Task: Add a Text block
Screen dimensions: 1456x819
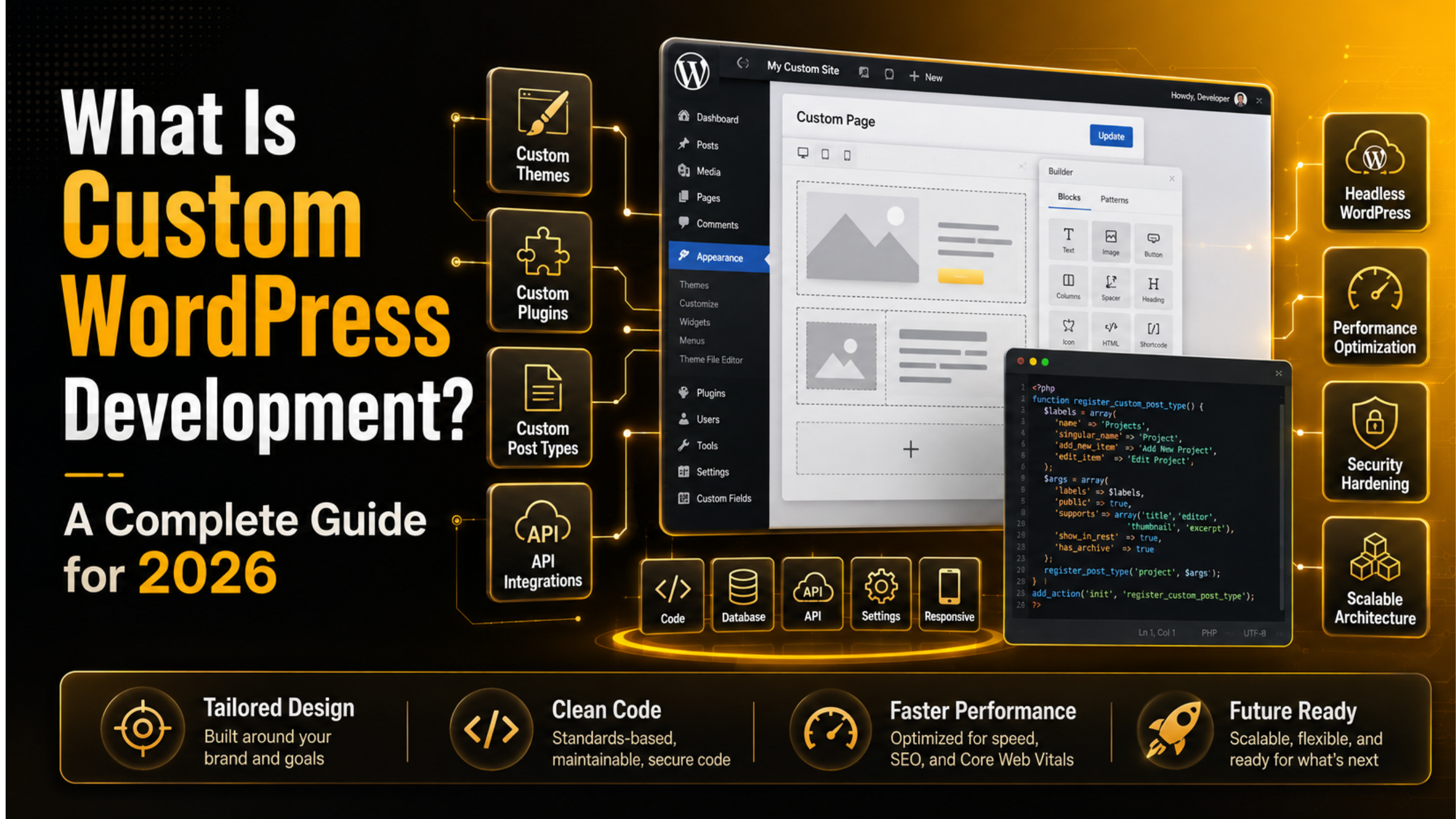Action: coord(1068,239)
